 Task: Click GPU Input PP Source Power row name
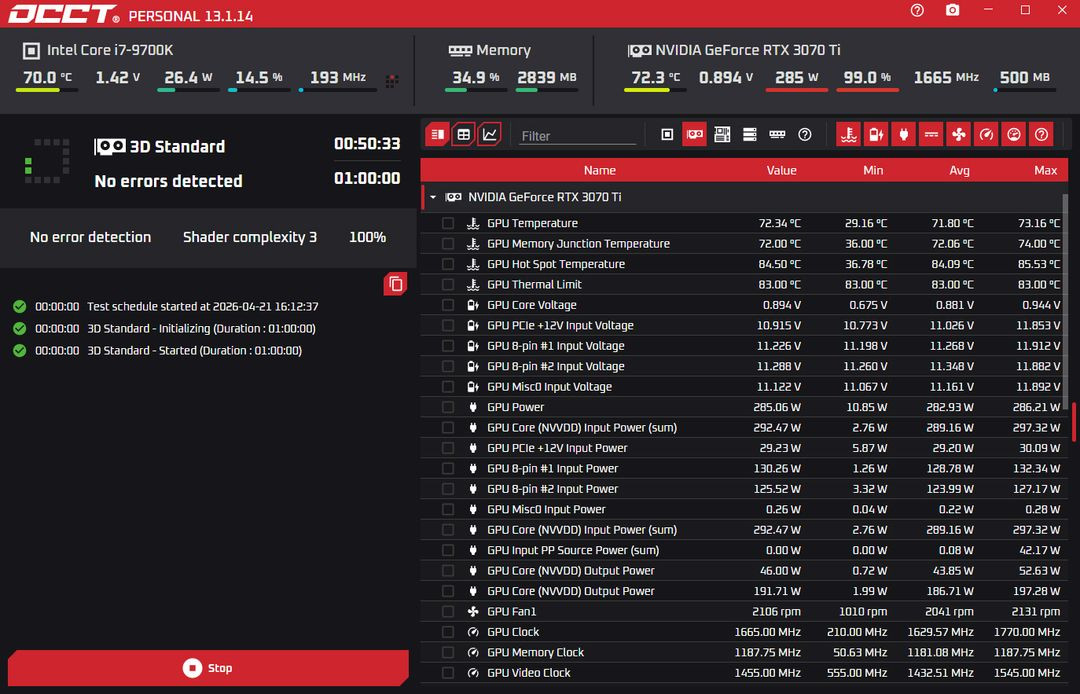tap(573, 550)
